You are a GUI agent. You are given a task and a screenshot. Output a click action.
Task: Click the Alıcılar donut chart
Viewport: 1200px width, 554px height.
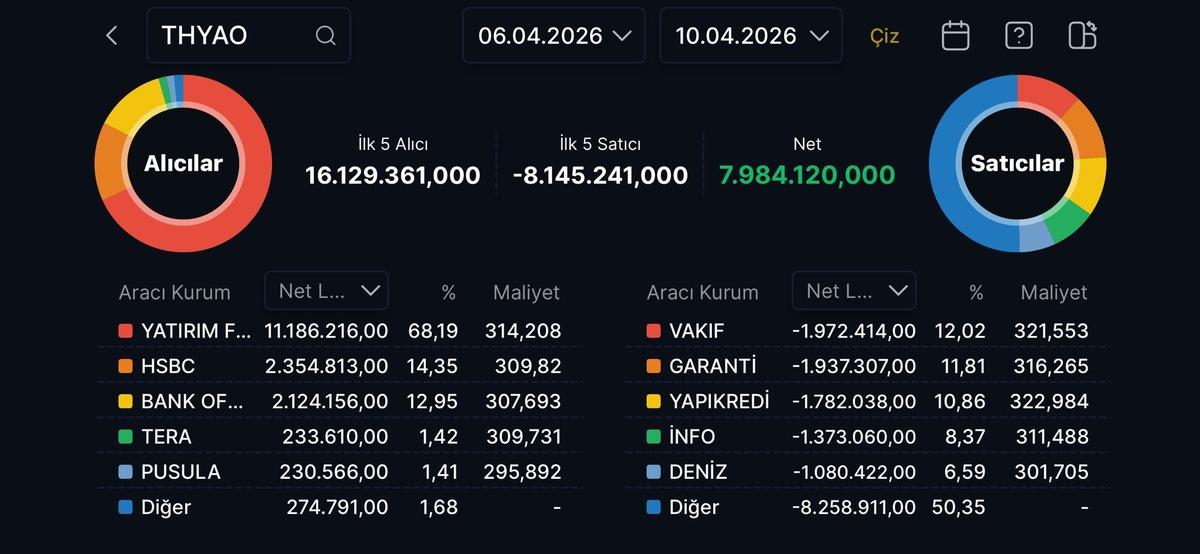click(x=183, y=163)
